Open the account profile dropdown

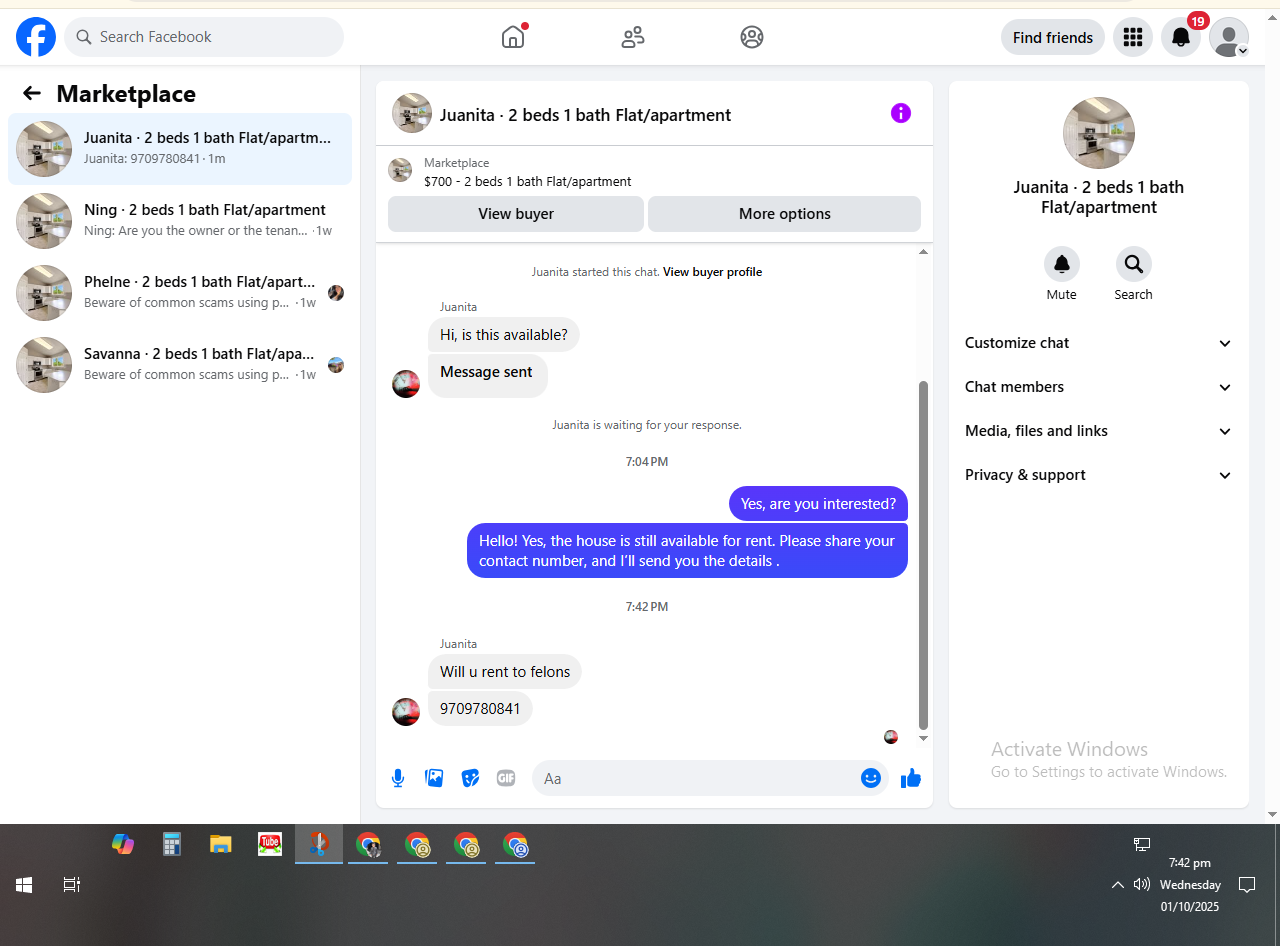(x=1229, y=37)
